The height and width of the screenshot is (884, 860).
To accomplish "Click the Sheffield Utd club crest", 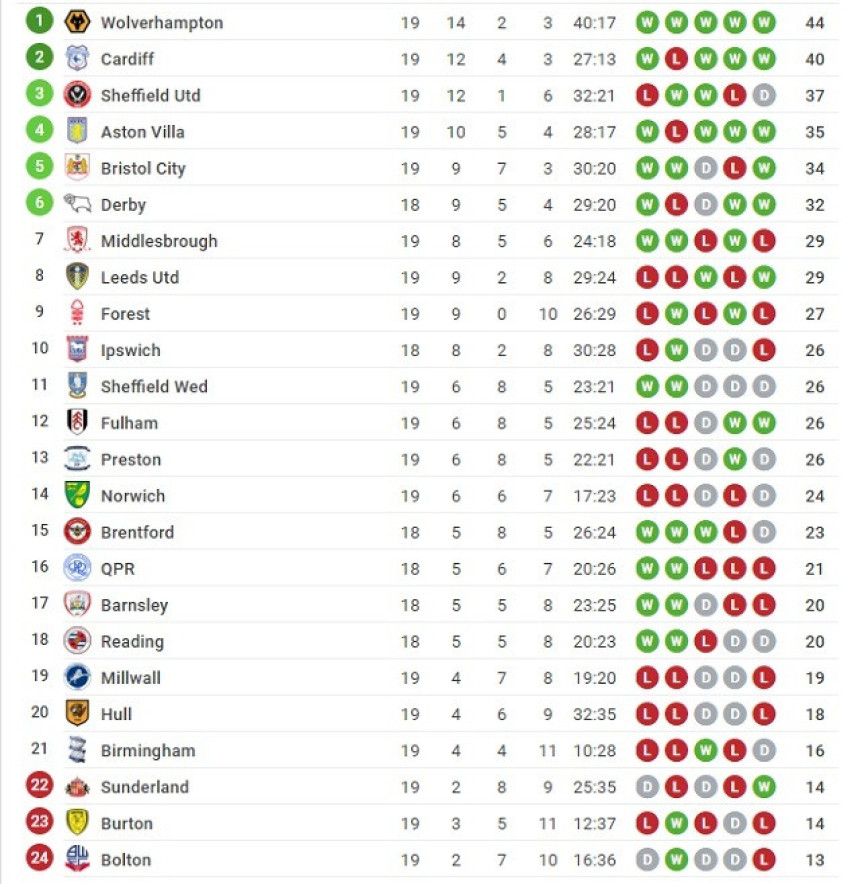I will (x=77, y=95).
